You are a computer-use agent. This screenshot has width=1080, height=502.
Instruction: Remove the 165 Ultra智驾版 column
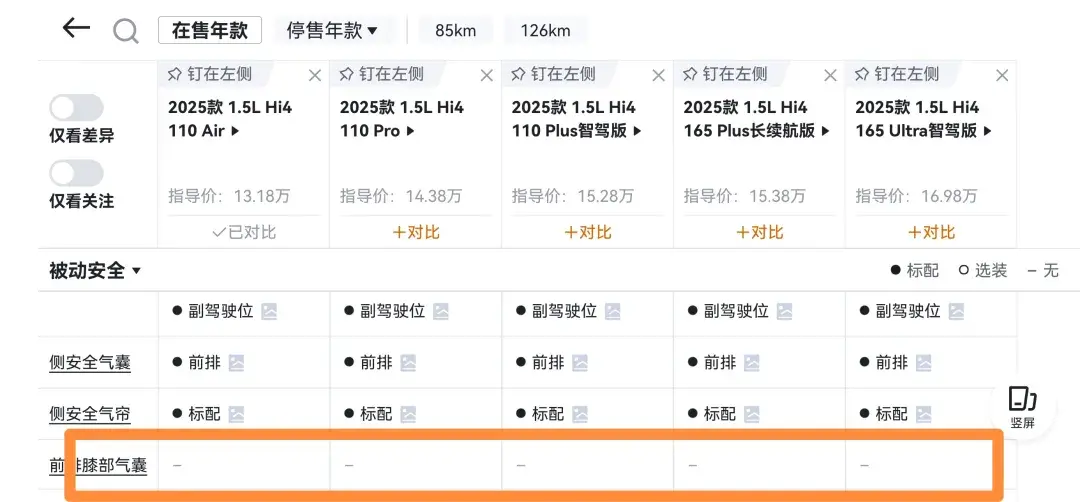pyautogui.click(x=1002, y=76)
